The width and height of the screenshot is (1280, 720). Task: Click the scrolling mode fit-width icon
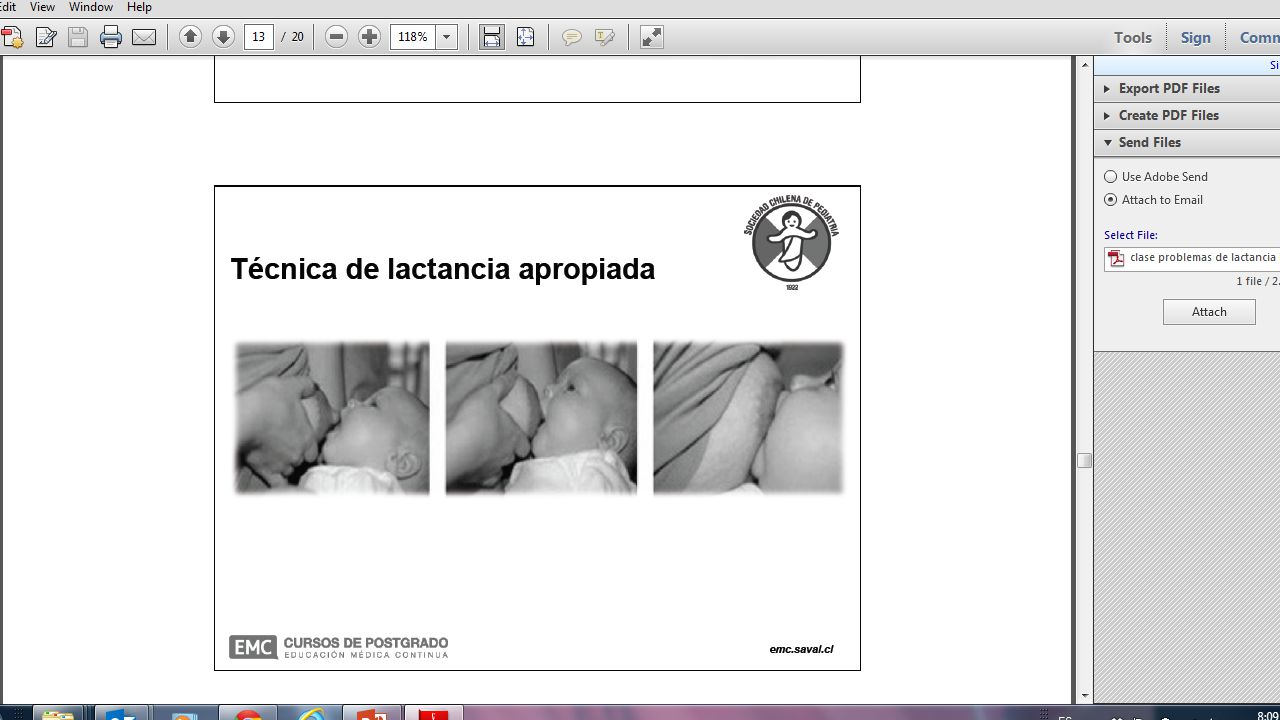[x=491, y=37]
